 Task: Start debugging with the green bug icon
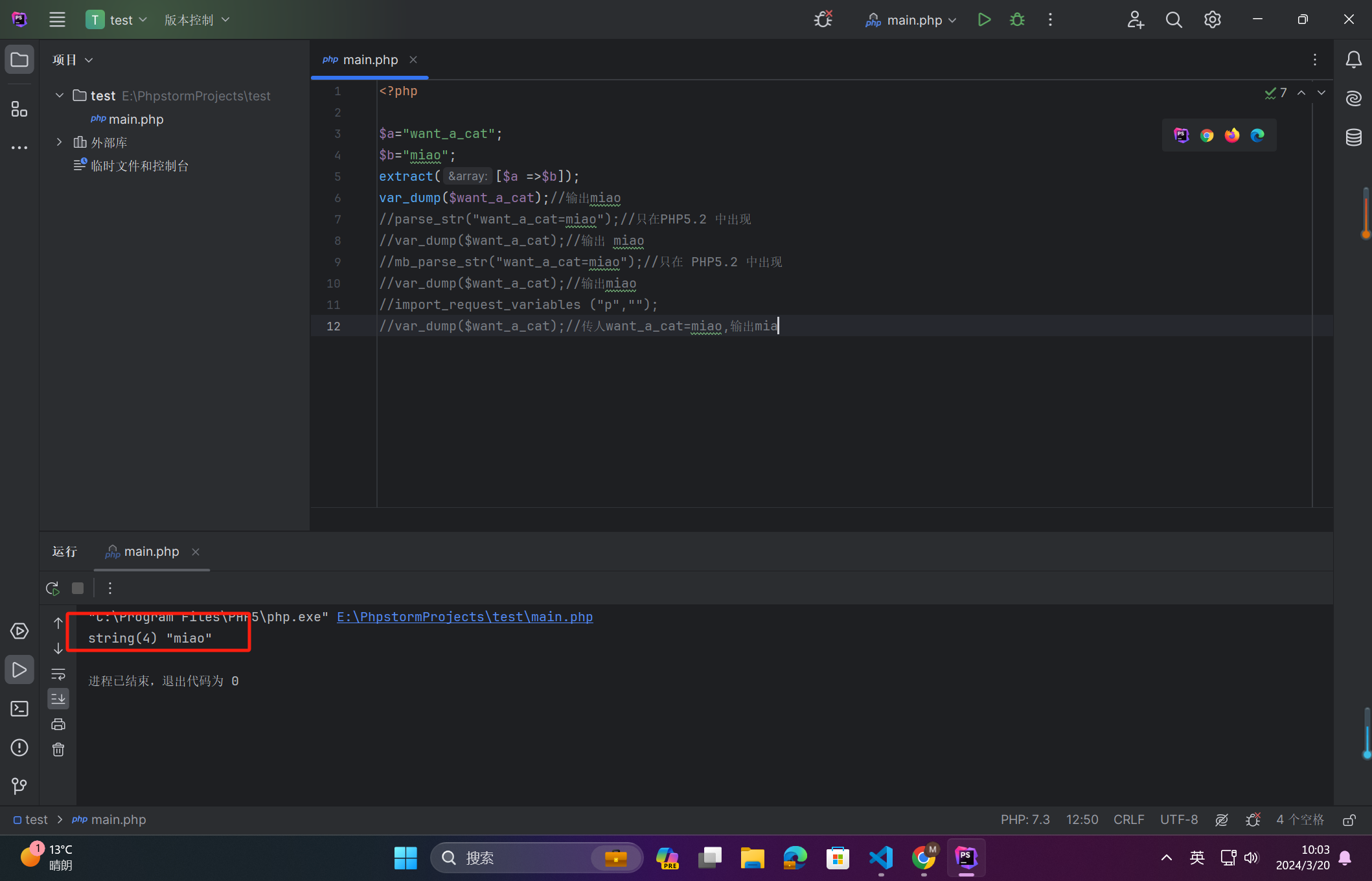click(x=1017, y=19)
